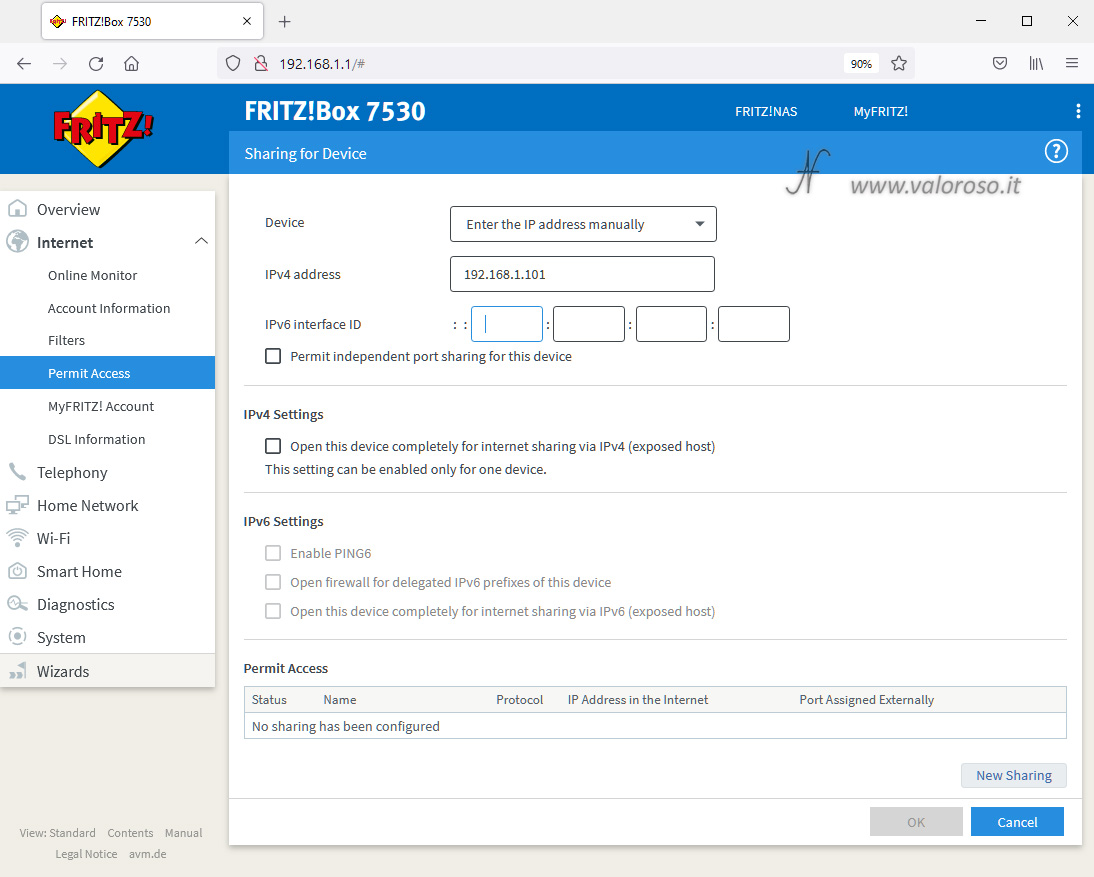Open the Firefox application menu
This screenshot has height=877, width=1094.
click(x=1072, y=63)
